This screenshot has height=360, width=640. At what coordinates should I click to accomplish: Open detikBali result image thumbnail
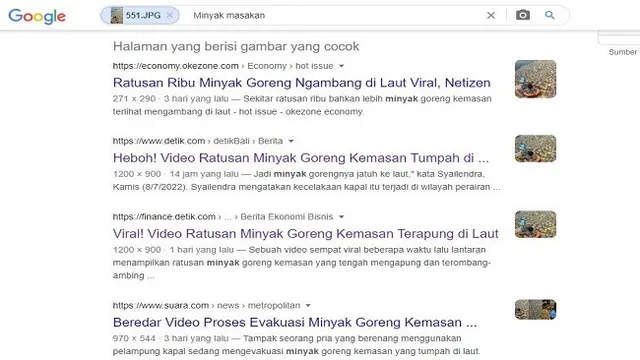[x=535, y=149]
